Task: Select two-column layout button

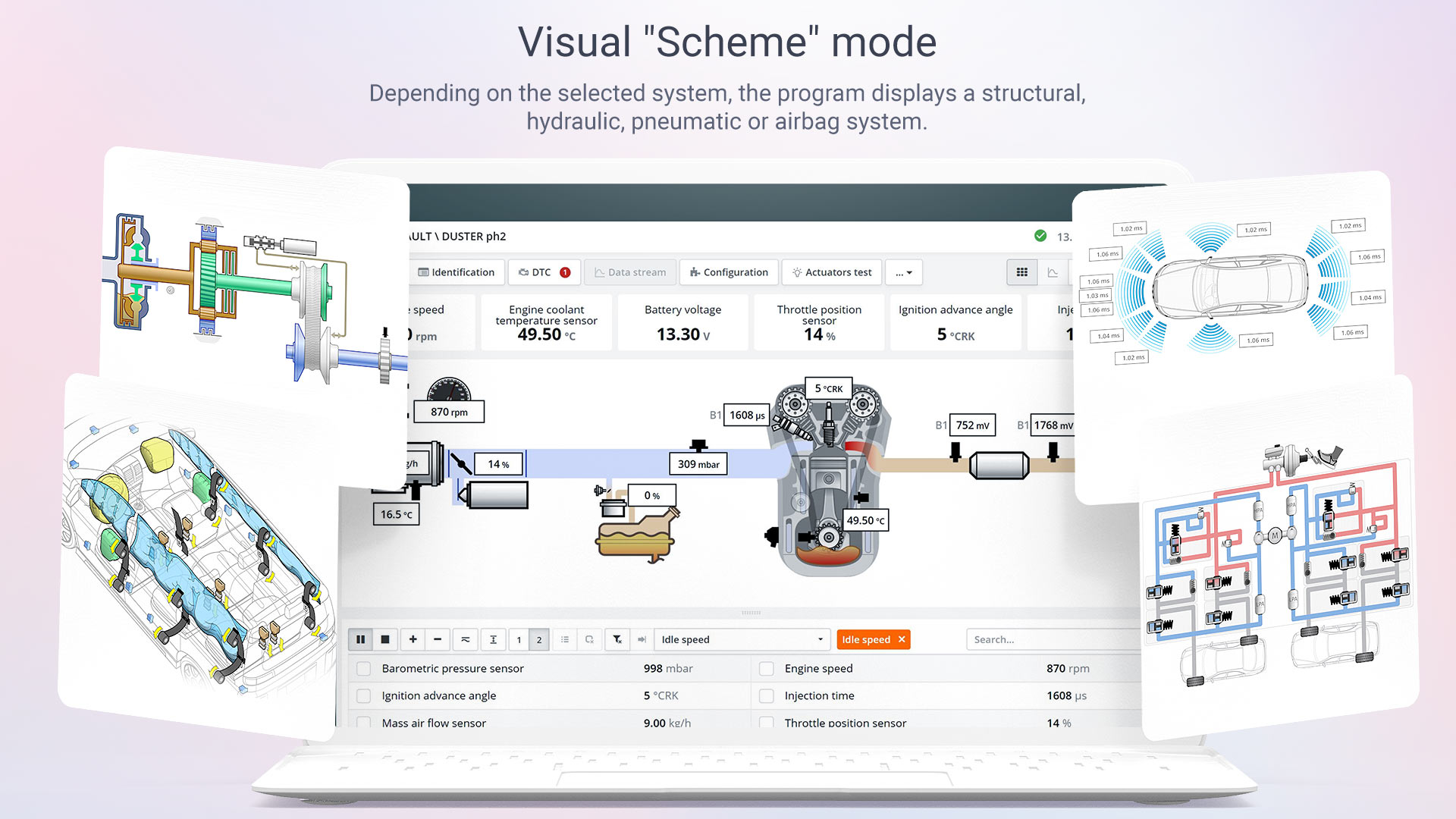Action: [x=539, y=639]
